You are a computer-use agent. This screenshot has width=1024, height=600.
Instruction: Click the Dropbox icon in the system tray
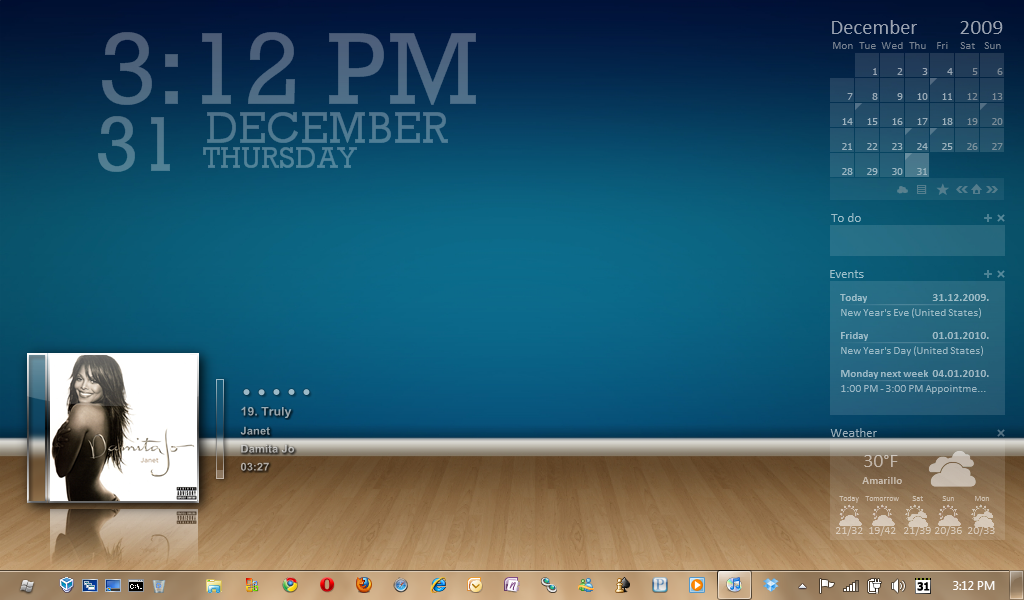coord(771,585)
